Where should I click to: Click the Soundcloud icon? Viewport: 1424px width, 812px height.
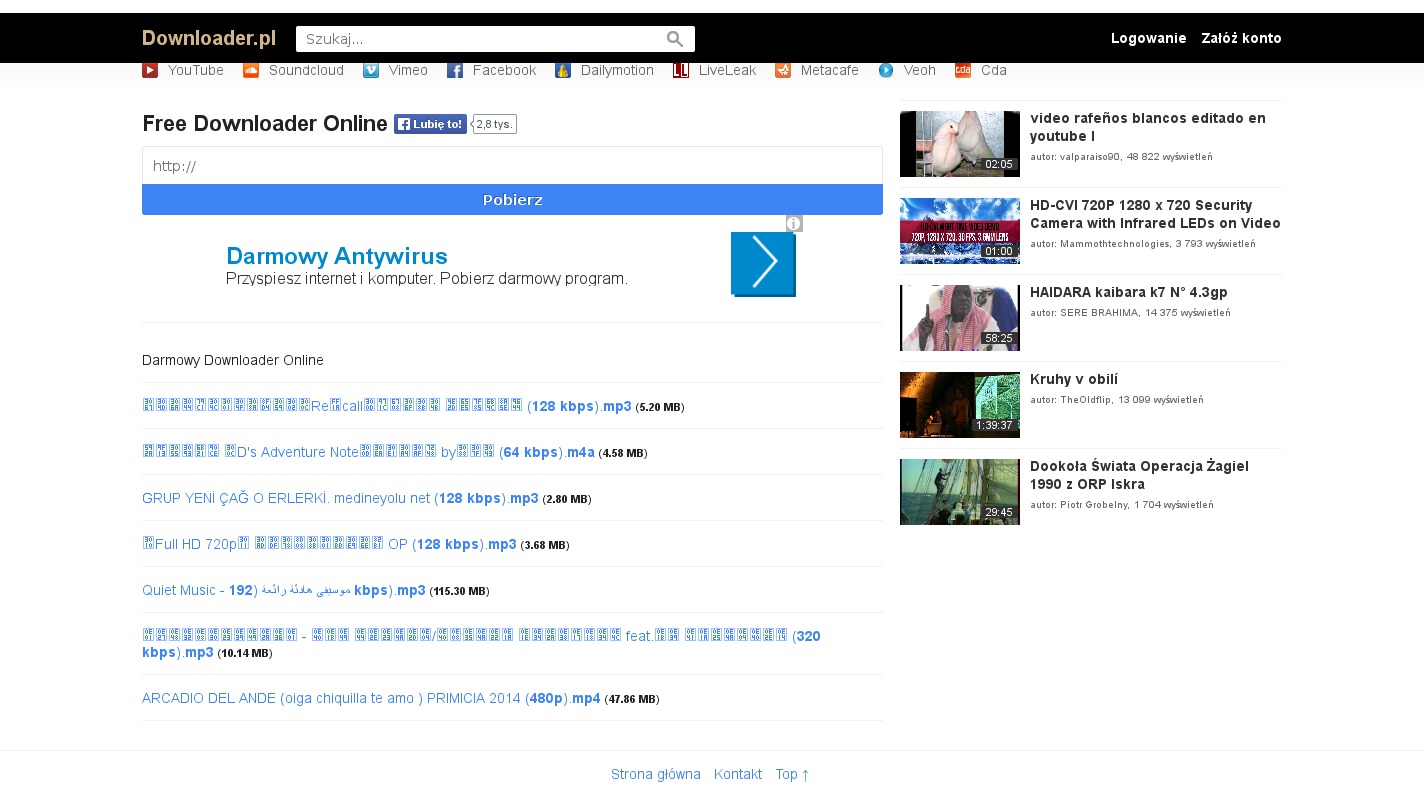(251, 70)
